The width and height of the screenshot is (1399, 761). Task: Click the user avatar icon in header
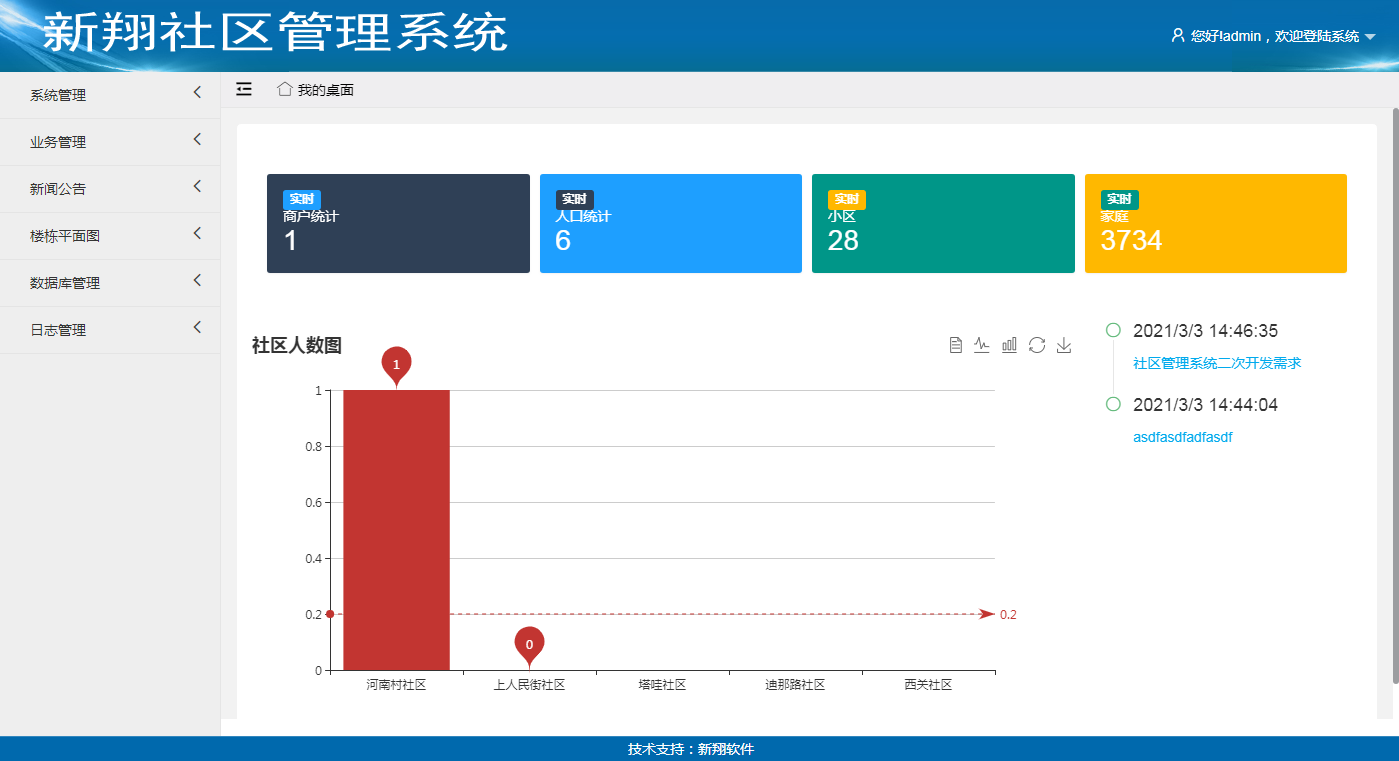pos(1178,35)
